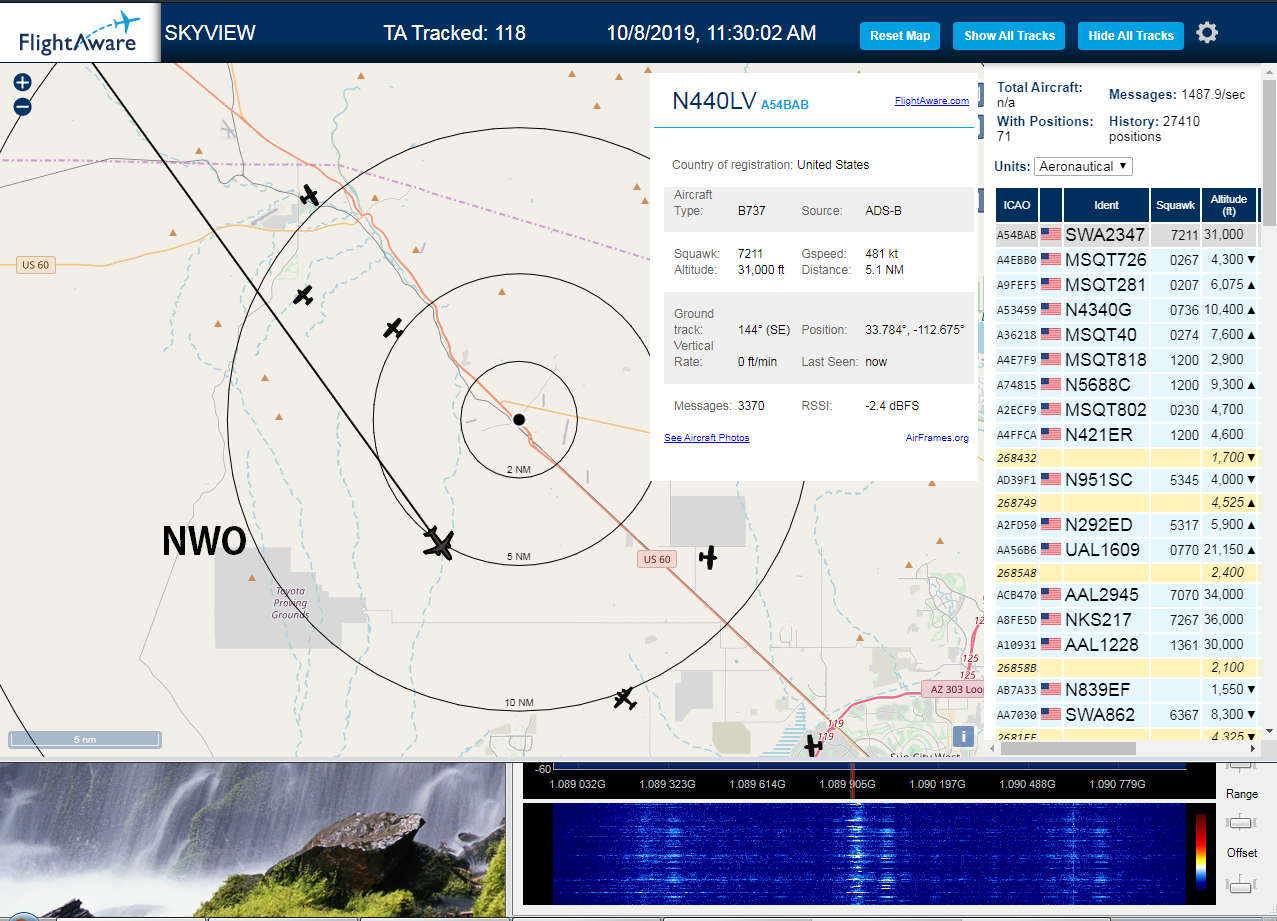This screenshot has height=921, width=1277.
Task: Zoom in with the plus button
Action: point(22,83)
